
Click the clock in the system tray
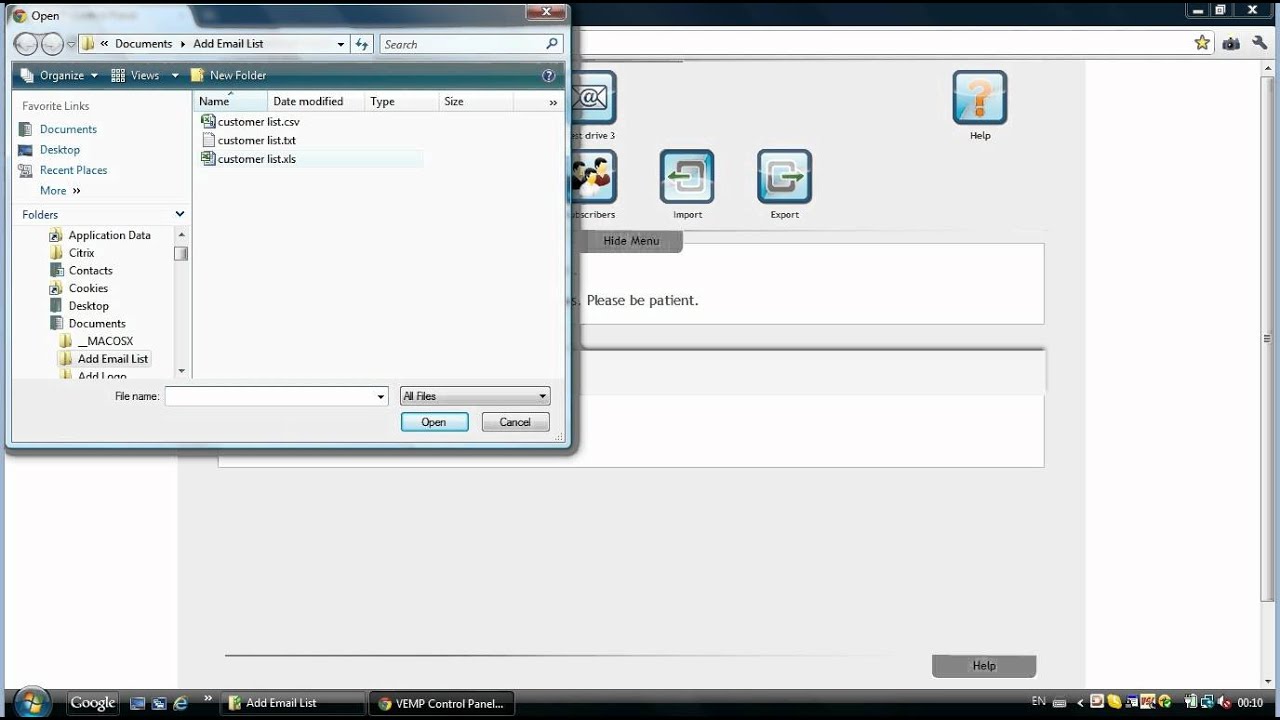tap(1250, 703)
